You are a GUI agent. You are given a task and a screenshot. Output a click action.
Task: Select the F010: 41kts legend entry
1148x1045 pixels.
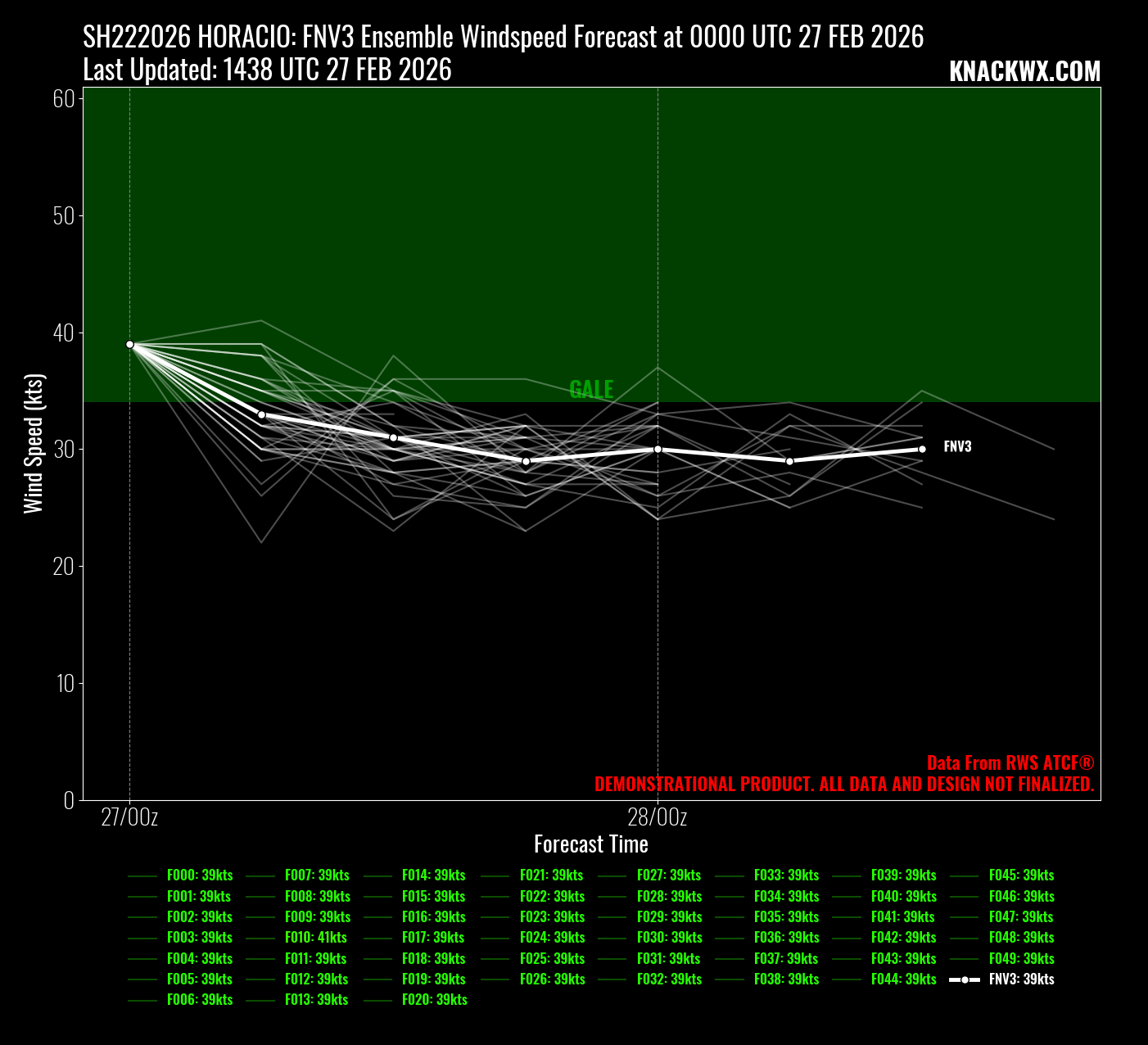pyautogui.click(x=315, y=938)
